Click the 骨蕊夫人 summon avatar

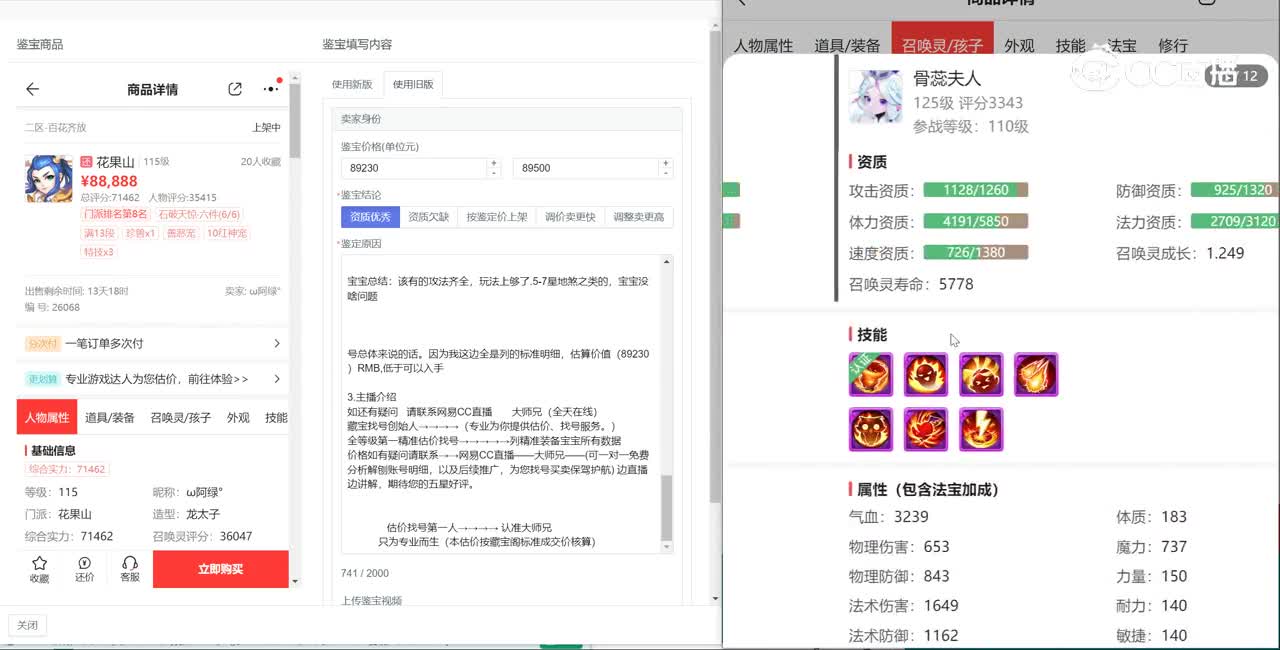[875, 98]
